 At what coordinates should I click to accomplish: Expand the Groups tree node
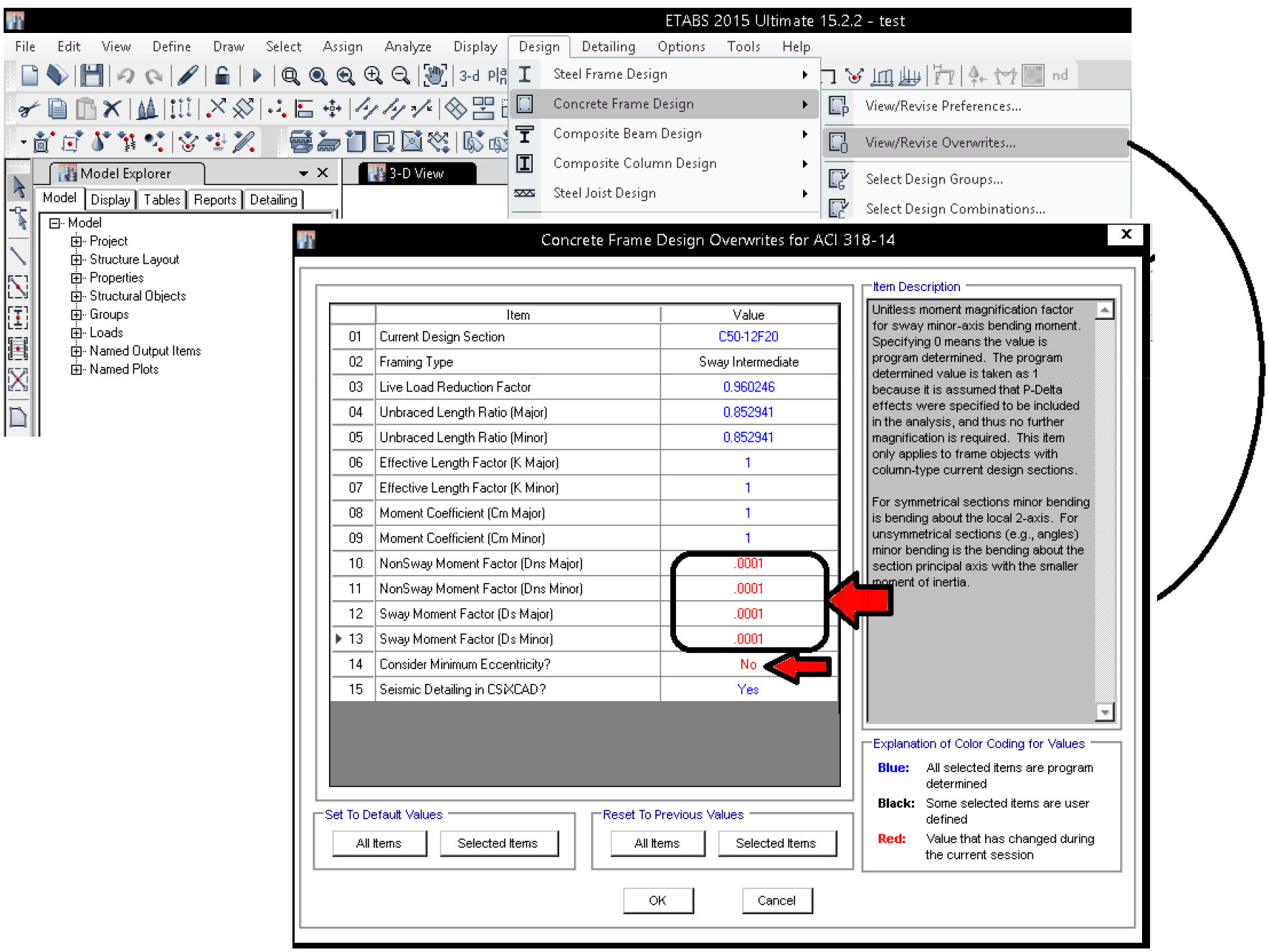click(76, 315)
